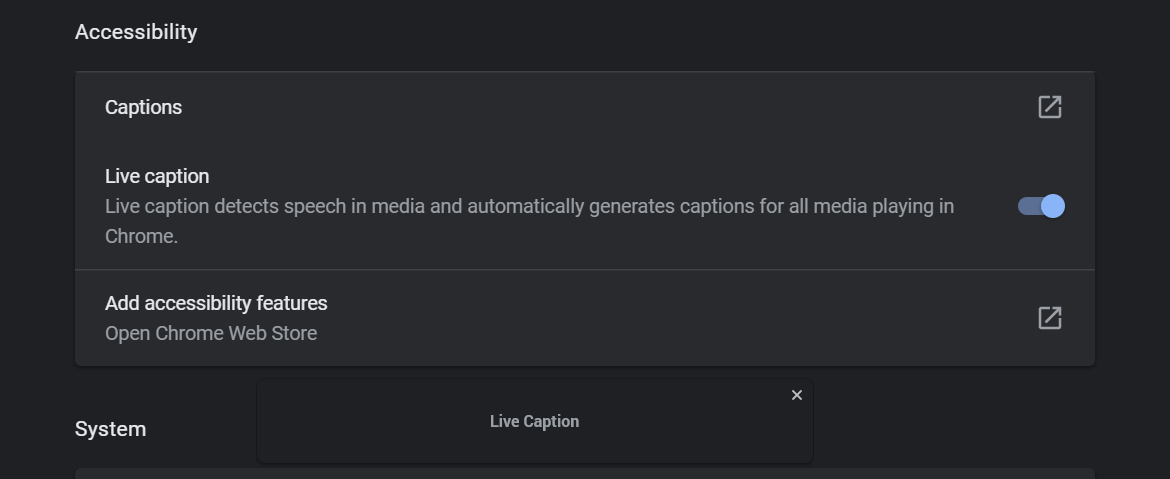Click the Live caption description text
1170x479 pixels.
[x=530, y=221]
